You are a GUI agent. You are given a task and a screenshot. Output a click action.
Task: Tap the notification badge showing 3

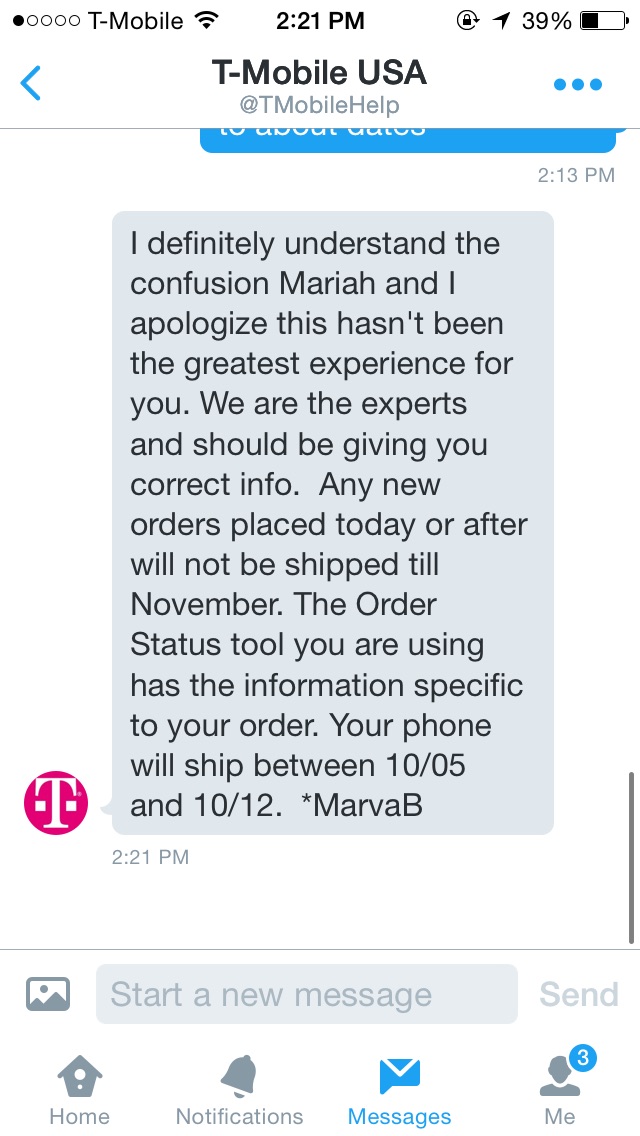582,1059
